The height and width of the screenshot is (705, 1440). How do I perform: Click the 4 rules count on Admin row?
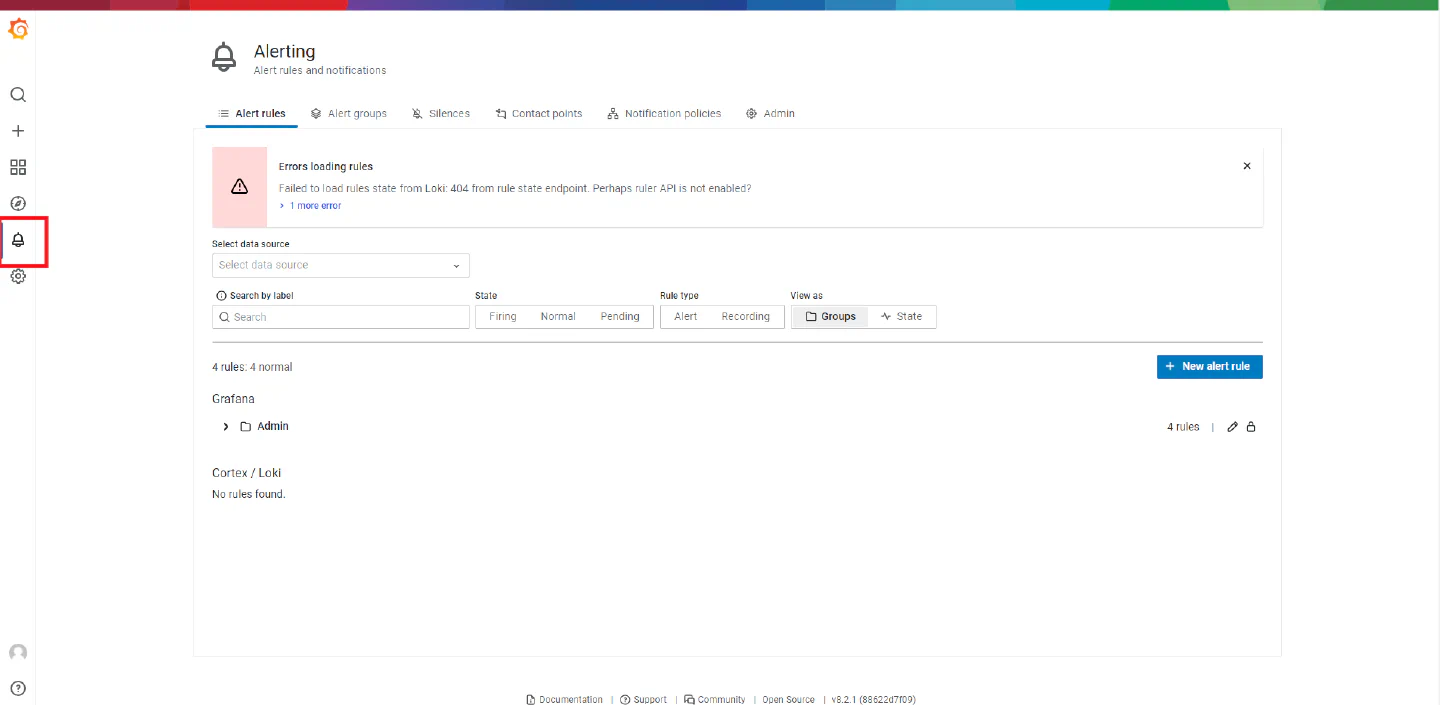1183,427
